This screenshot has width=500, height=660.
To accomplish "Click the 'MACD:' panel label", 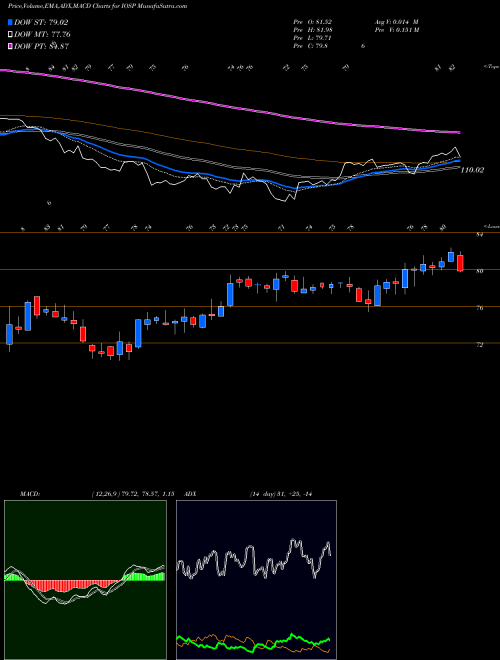I will 29,494.
